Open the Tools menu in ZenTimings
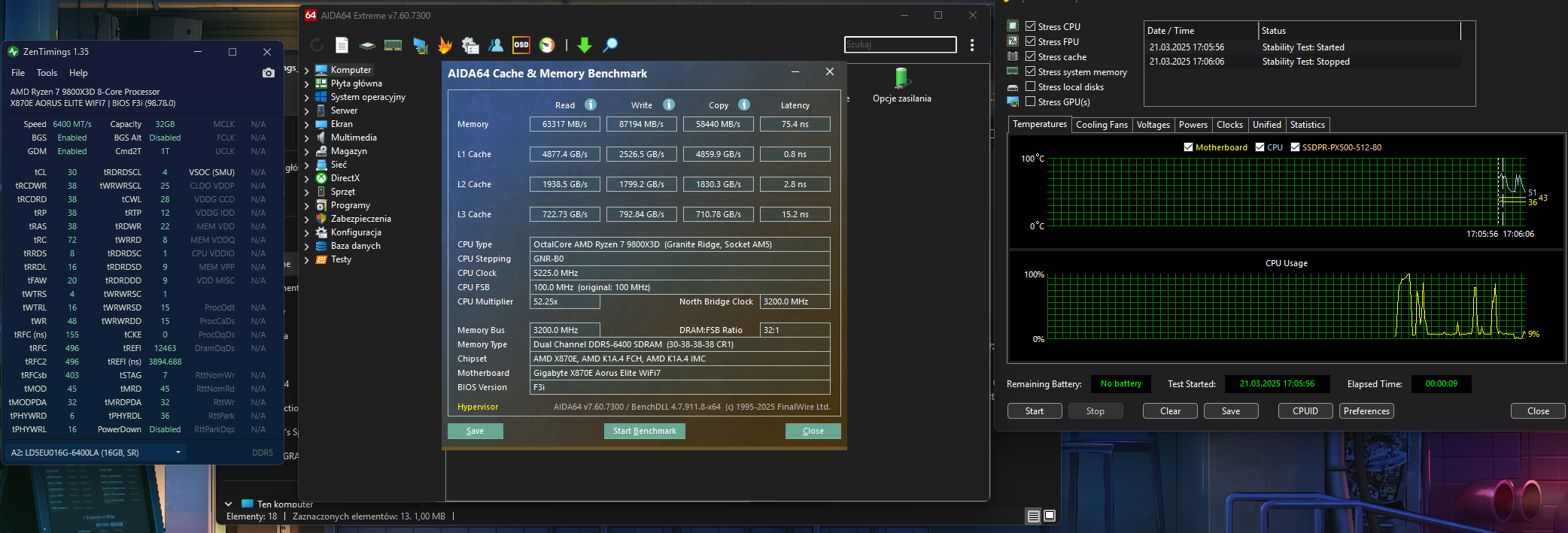The image size is (1568, 533). 47,73
